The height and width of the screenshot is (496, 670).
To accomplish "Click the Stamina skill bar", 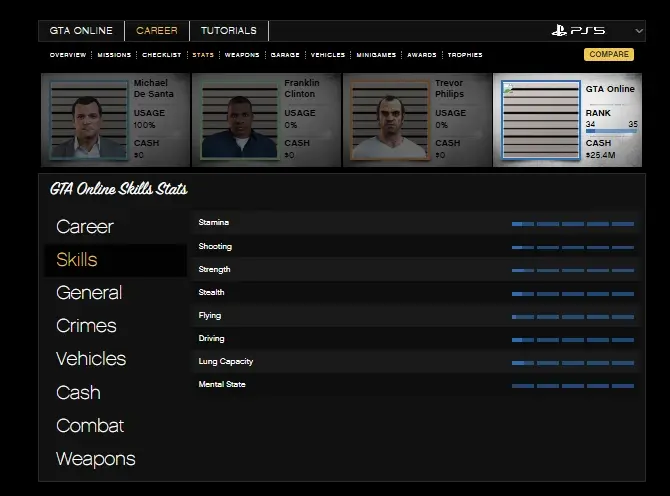I will pyautogui.click(x=573, y=224).
